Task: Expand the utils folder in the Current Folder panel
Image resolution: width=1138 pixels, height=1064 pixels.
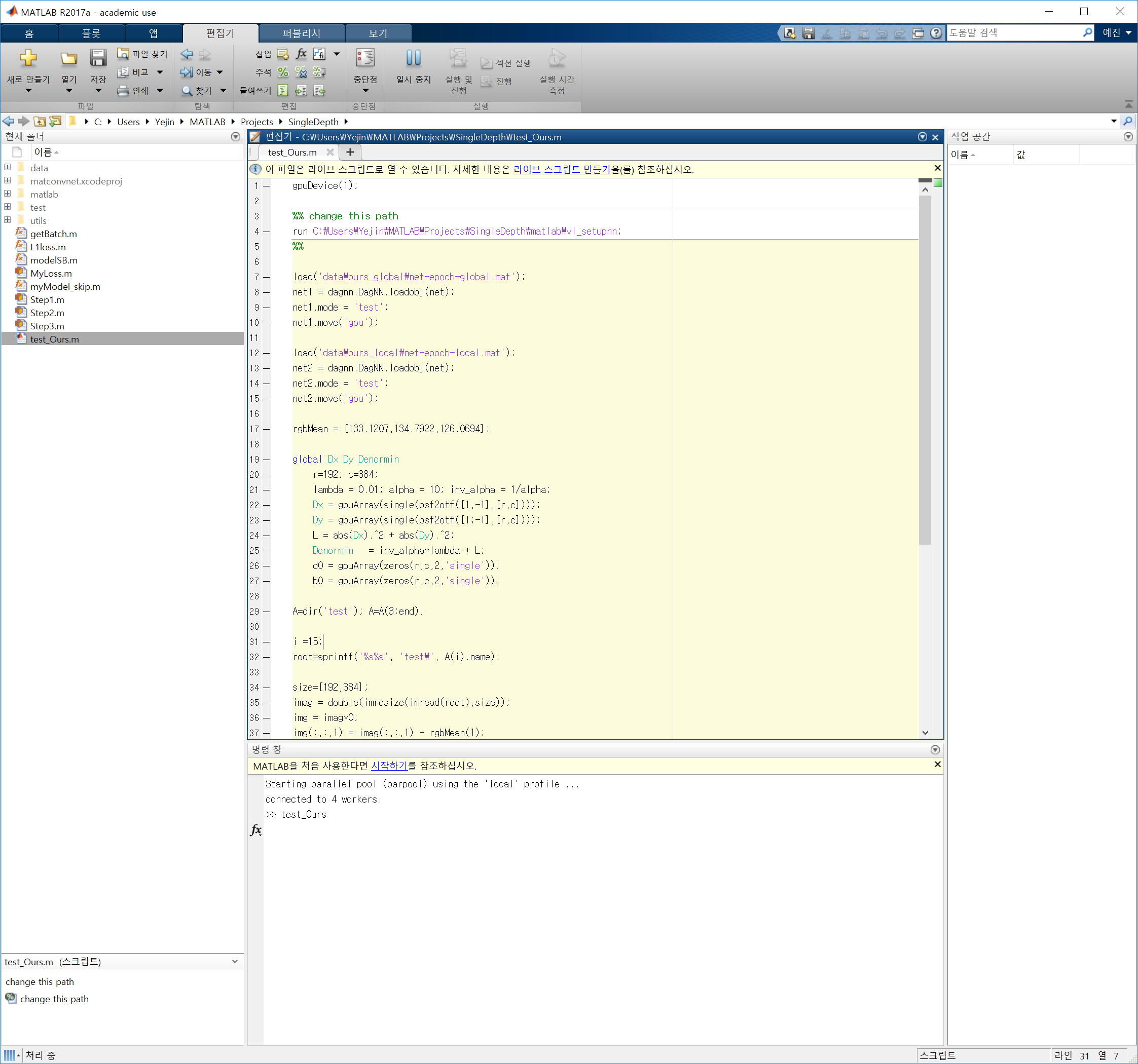Action: pyautogui.click(x=8, y=220)
